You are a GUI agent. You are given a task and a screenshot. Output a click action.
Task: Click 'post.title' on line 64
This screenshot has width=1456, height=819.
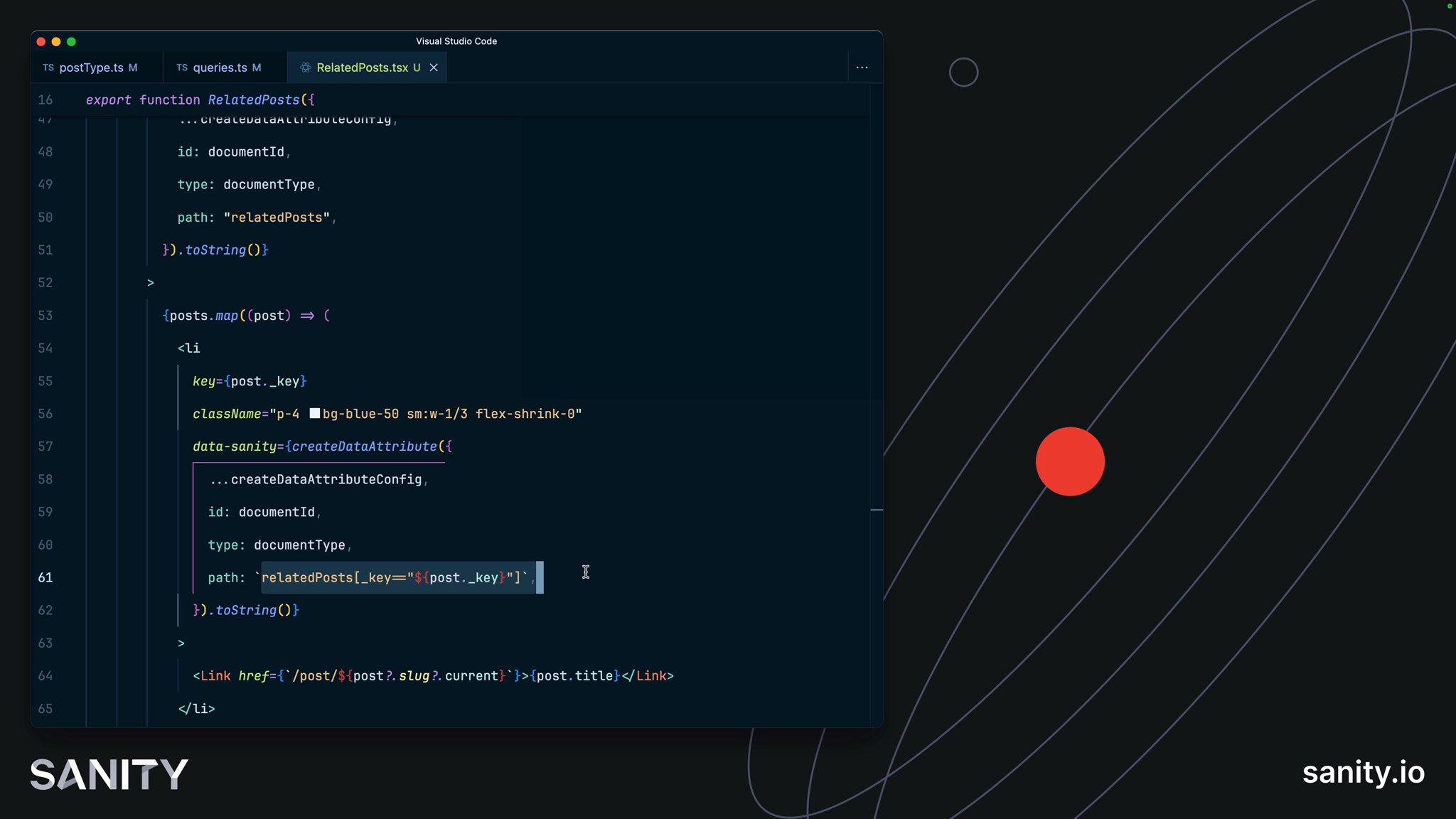(574, 675)
